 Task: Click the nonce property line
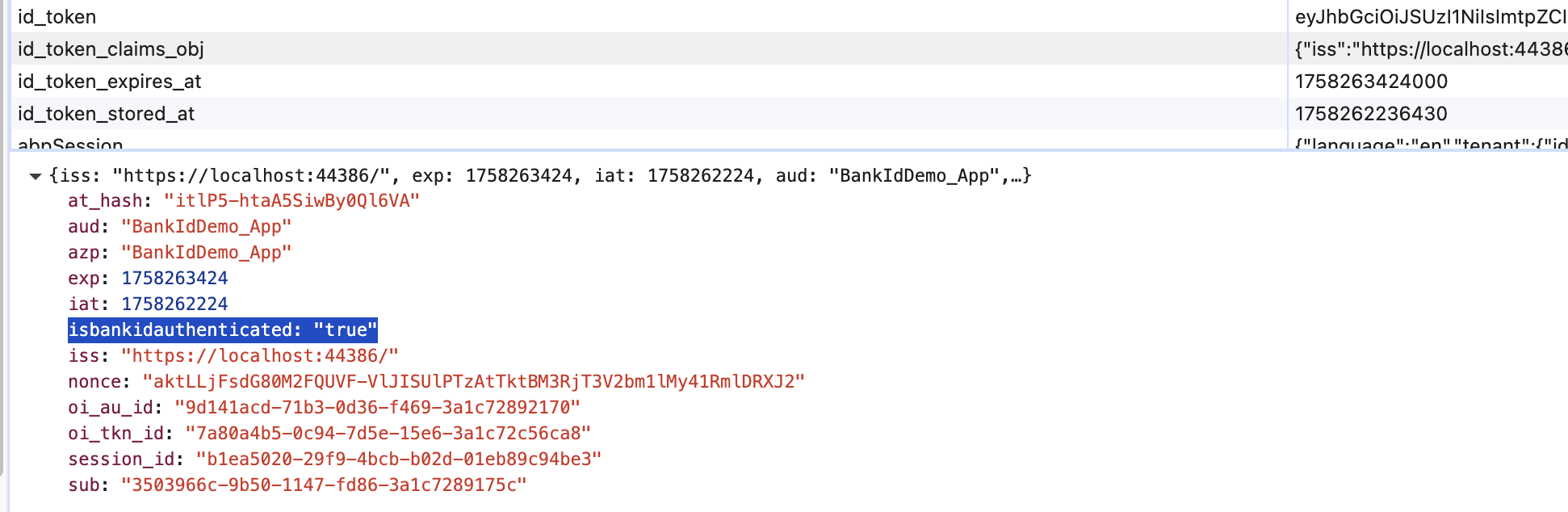436,382
